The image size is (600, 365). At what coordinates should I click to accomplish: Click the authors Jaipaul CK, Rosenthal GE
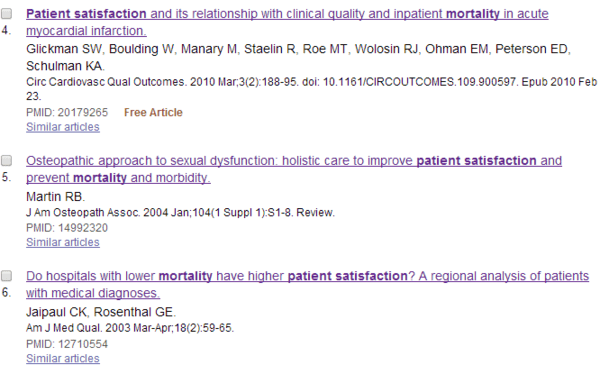tap(101, 312)
